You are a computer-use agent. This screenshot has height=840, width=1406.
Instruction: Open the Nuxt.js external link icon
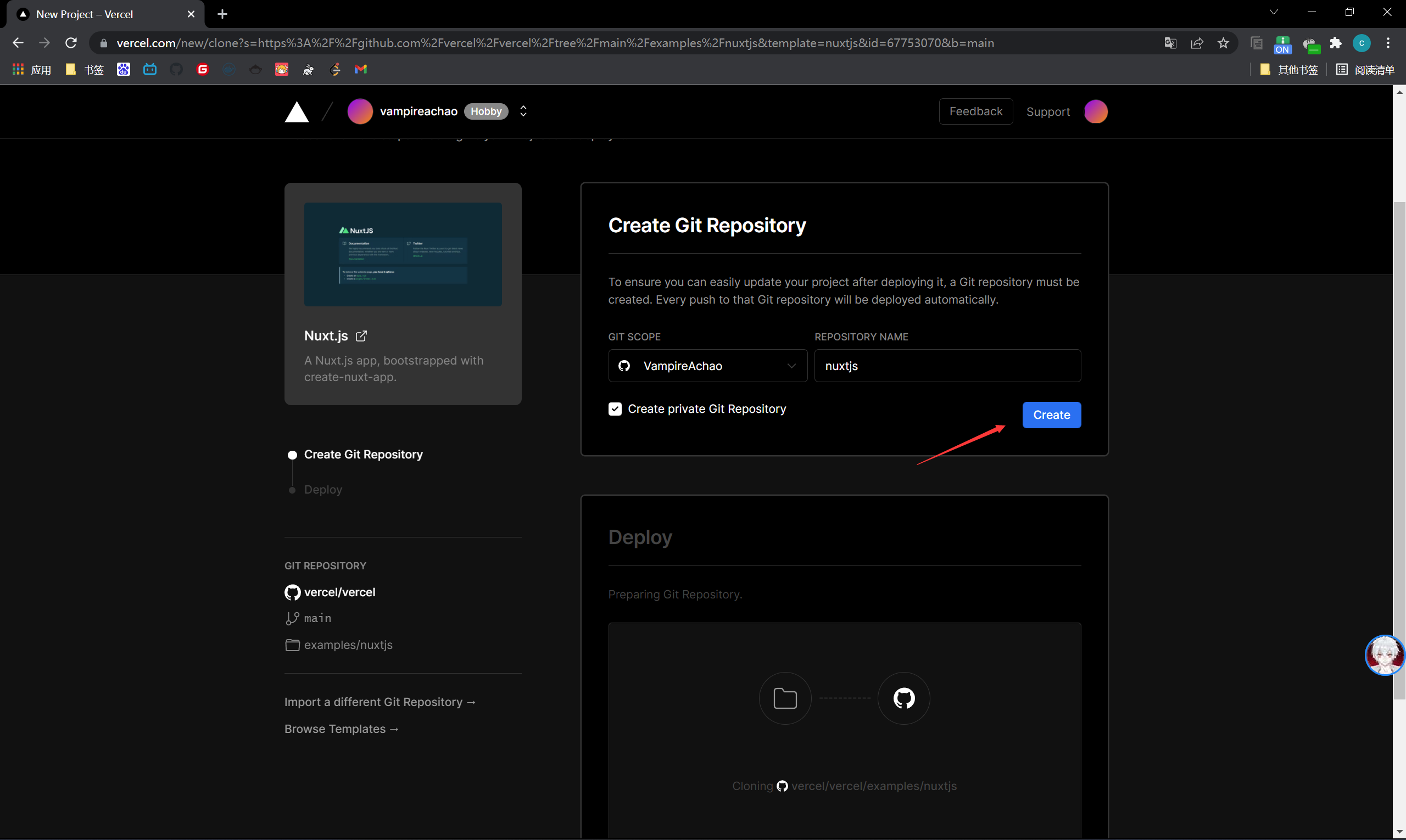click(x=361, y=335)
